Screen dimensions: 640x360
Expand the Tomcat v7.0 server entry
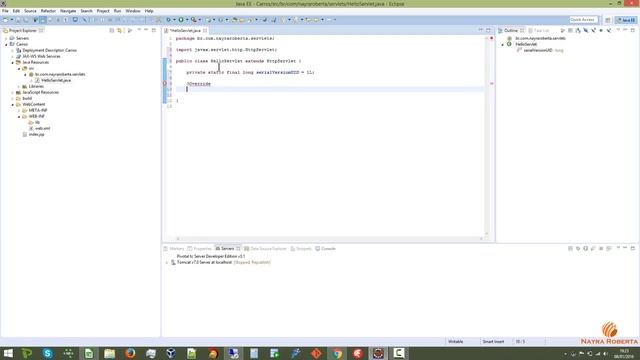(x=167, y=262)
